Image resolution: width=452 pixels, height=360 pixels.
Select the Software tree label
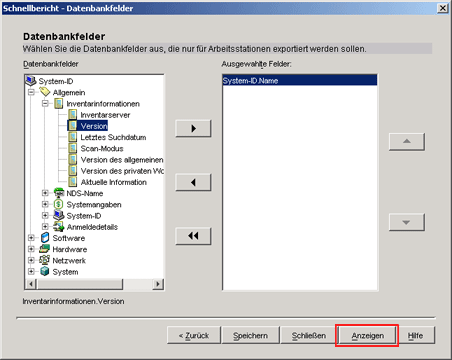pyautogui.click(x=69, y=238)
